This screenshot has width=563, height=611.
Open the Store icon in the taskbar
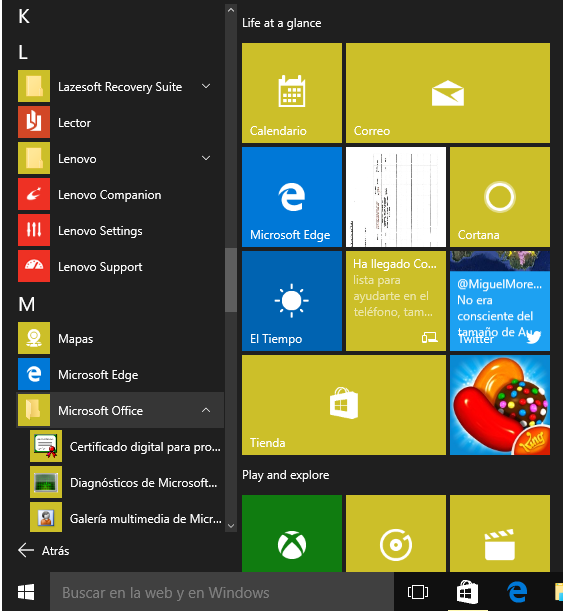467,592
